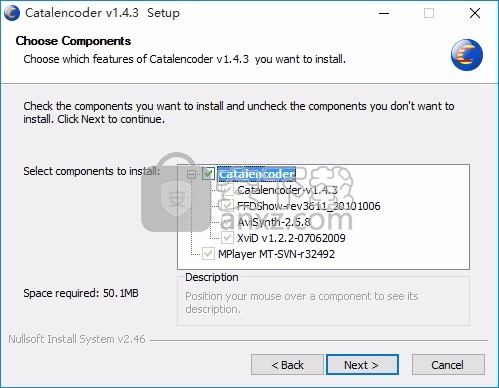This screenshot has height=388, width=499.
Task: Toggle the AviSynth-2.5.8 checkbox
Action: [227, 222]
